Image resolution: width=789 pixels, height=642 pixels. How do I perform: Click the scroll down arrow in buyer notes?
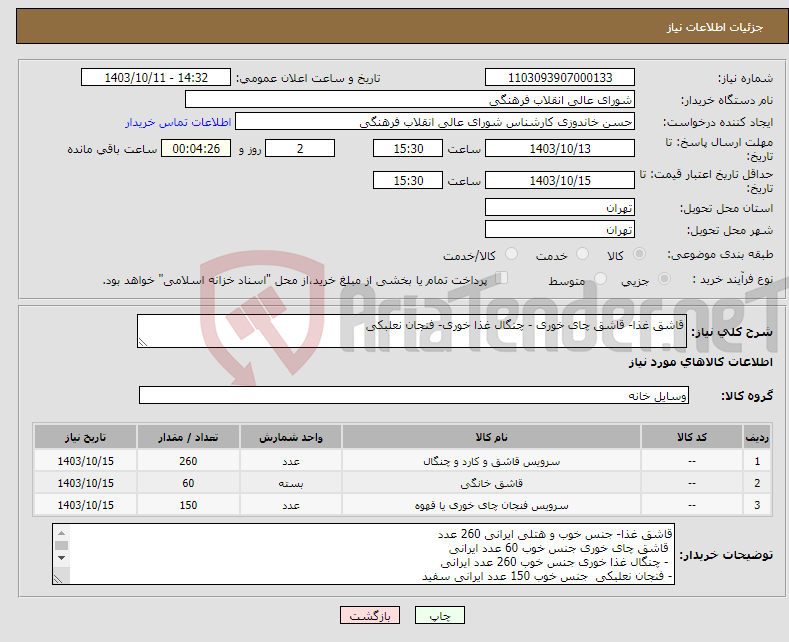coord(61,557)
